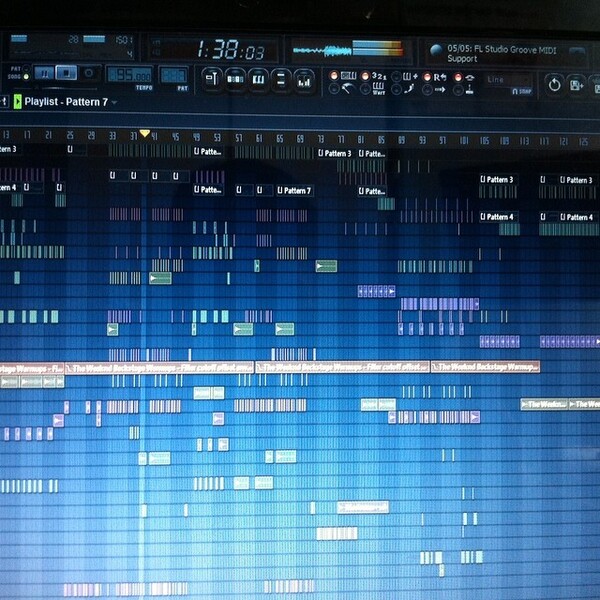600x600 pixels.
Task: Click the oscilloscope waveform display
Action: (322, 51)
